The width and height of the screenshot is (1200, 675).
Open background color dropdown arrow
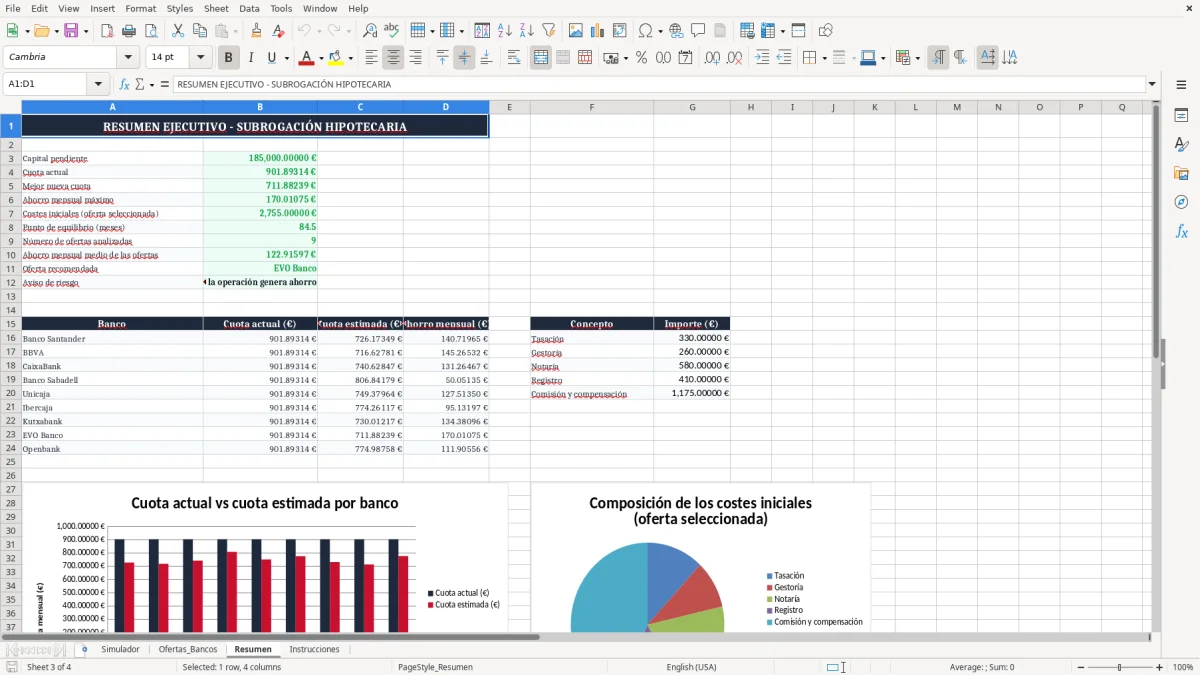point(350,58)
